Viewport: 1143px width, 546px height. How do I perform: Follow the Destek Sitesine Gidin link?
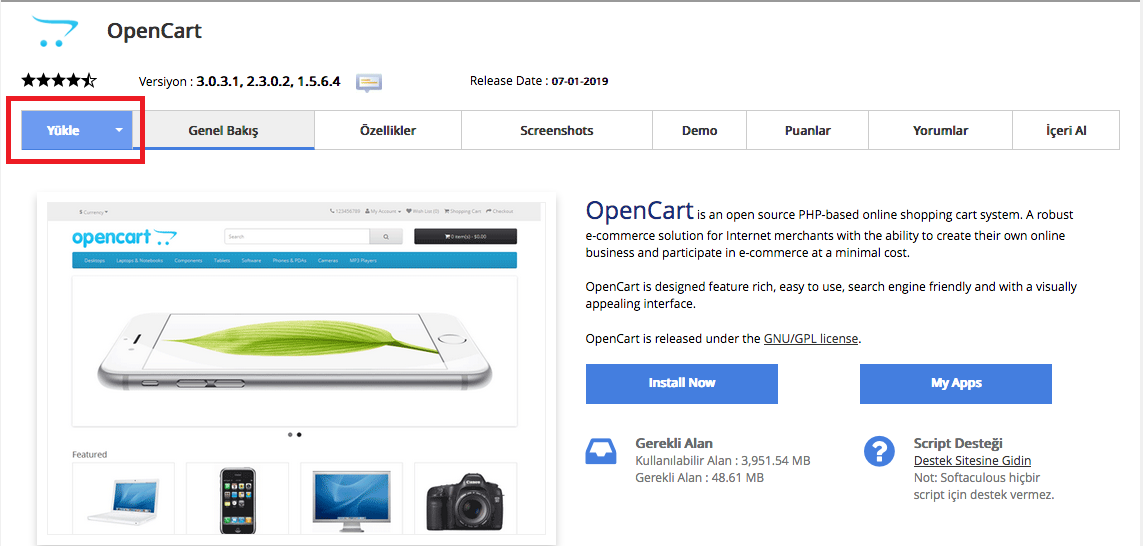pos(972,461)
